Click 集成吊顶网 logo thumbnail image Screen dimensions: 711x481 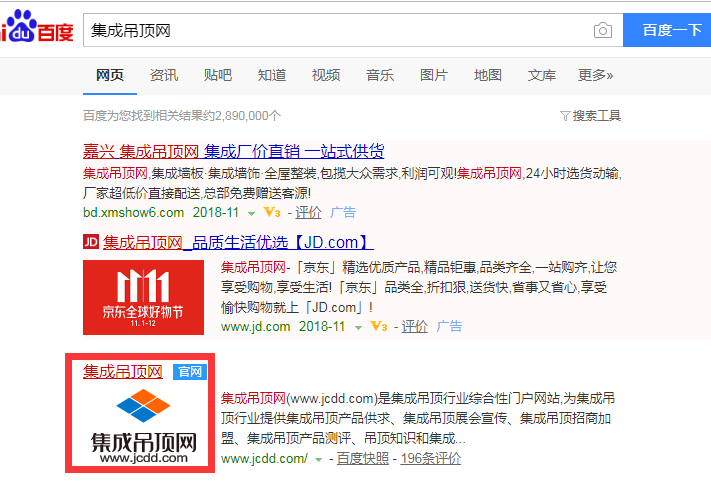point(143,426)
